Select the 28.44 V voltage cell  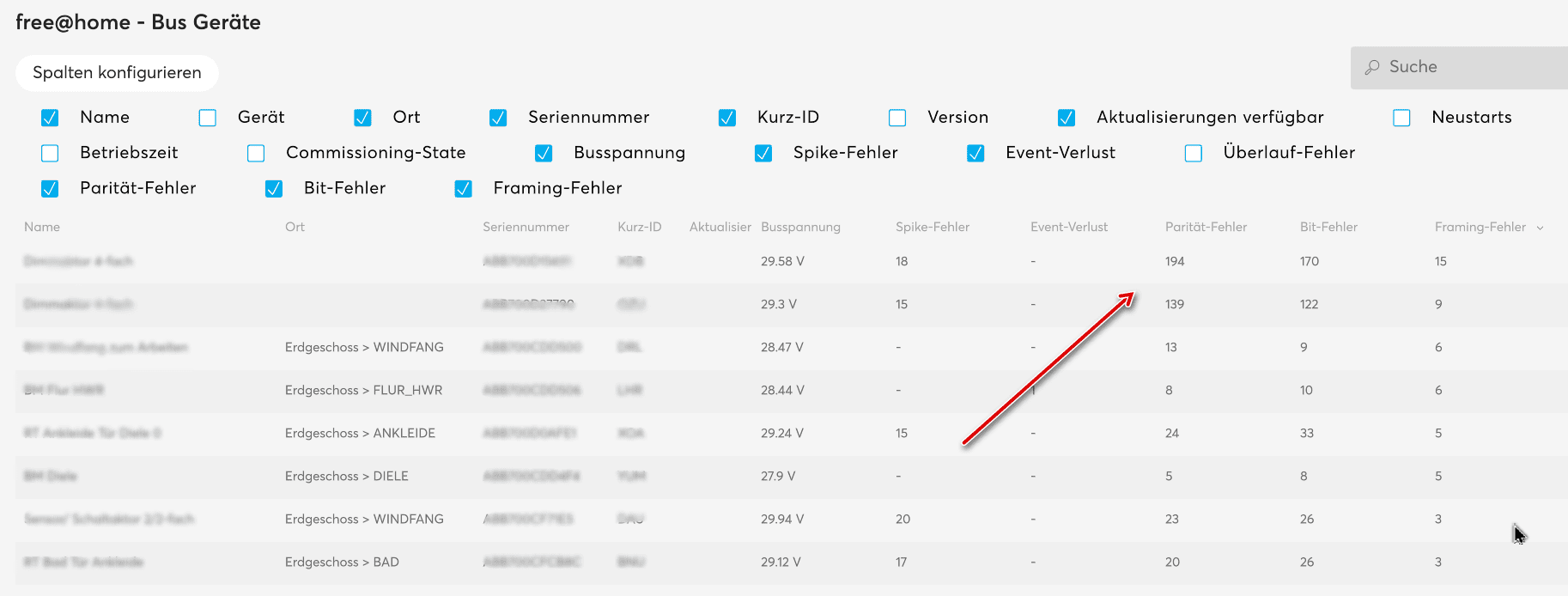point(782,390)
